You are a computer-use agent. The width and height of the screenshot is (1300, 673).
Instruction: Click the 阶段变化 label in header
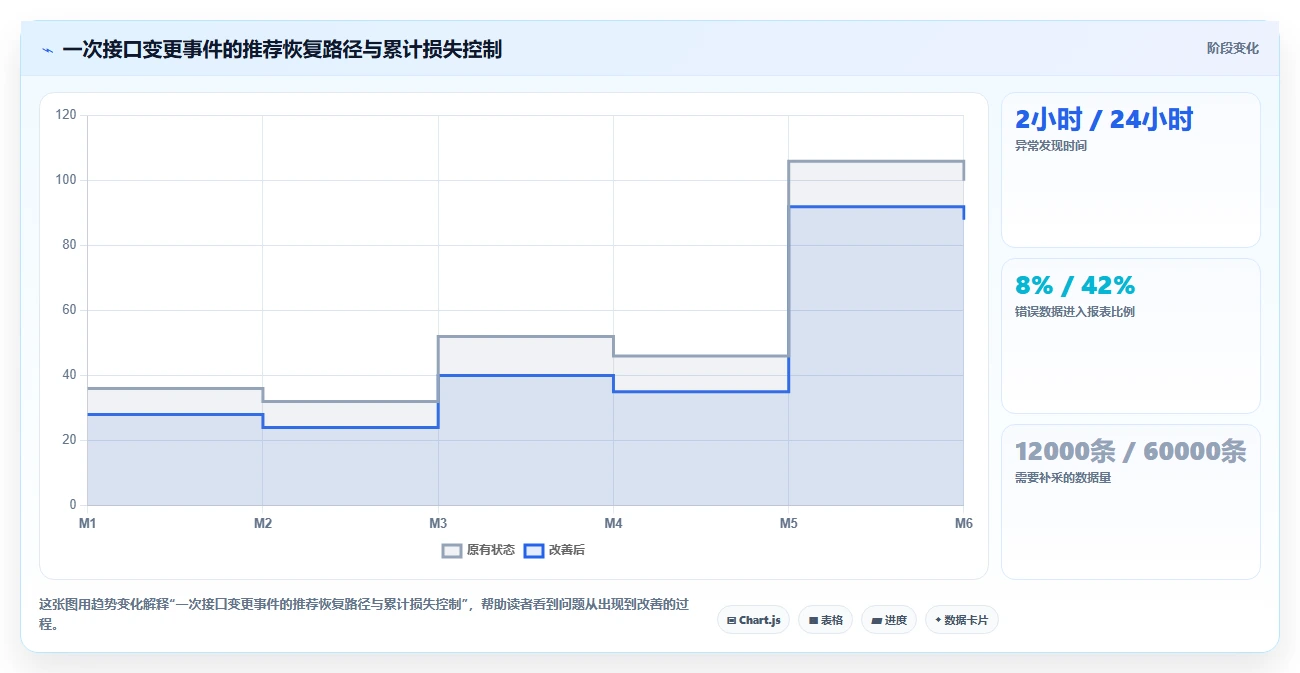[x=1232, y=48]
